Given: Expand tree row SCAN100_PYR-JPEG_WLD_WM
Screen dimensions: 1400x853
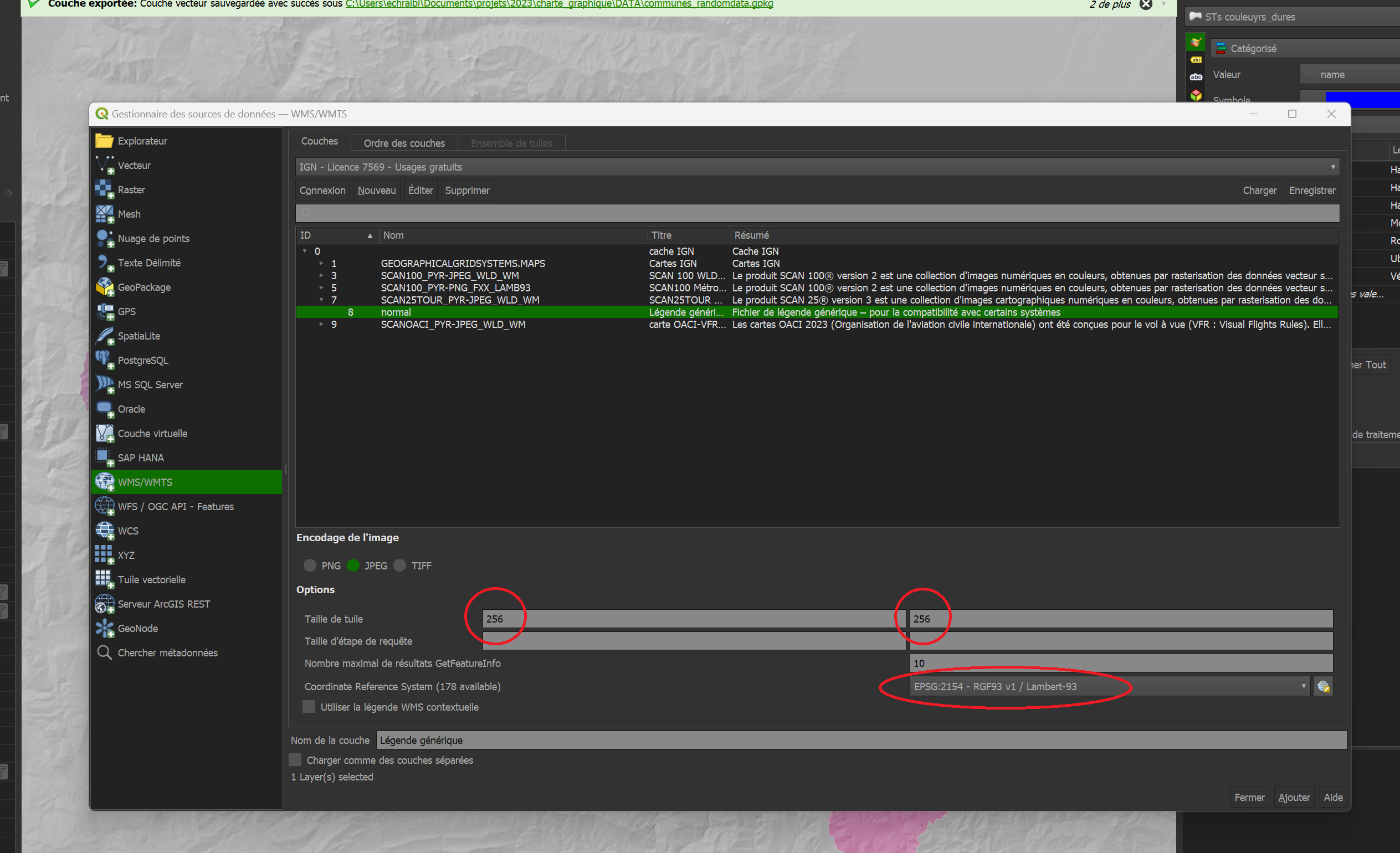Looking at the screenshot, I should (x=321, y=275).
